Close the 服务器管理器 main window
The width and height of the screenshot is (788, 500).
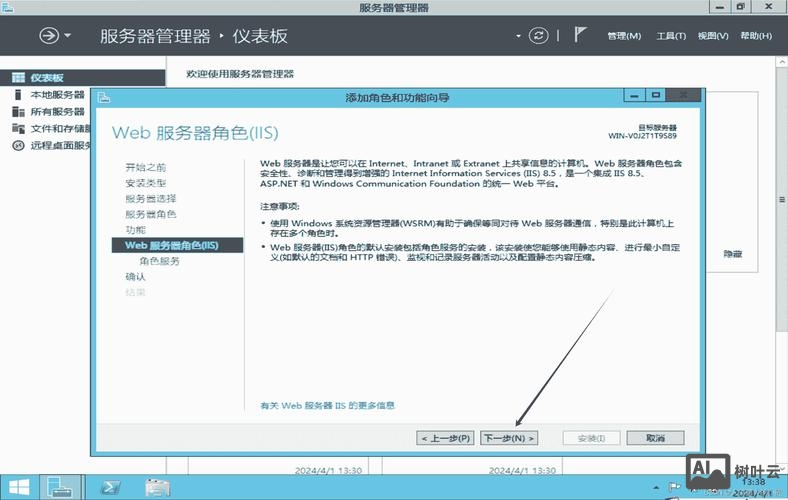pos(769,7)
